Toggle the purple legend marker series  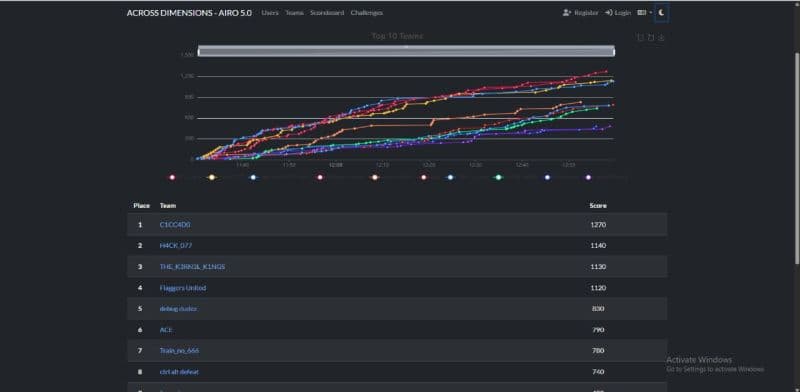tap(588, 177)
